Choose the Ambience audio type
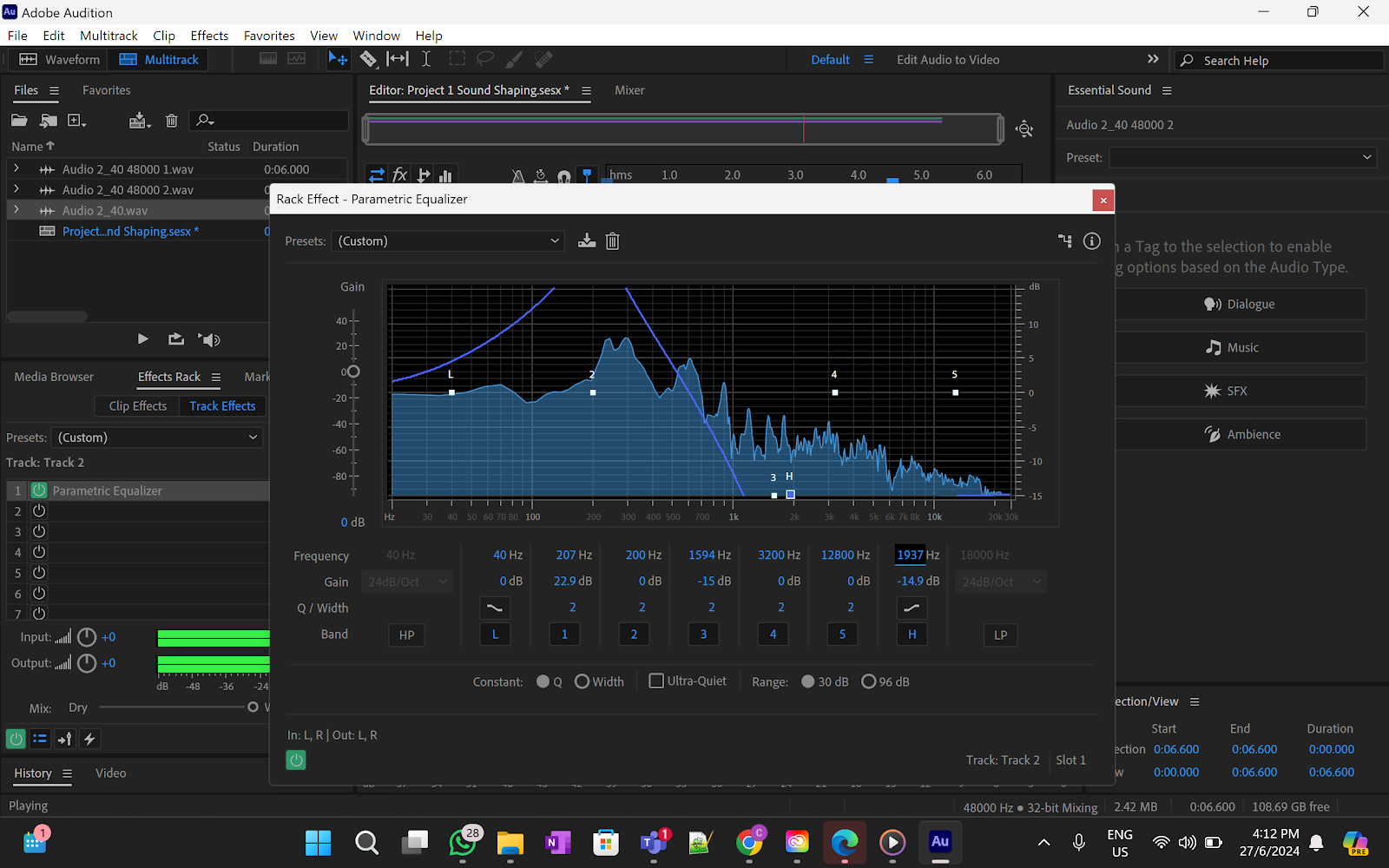 coord(1240,434)
